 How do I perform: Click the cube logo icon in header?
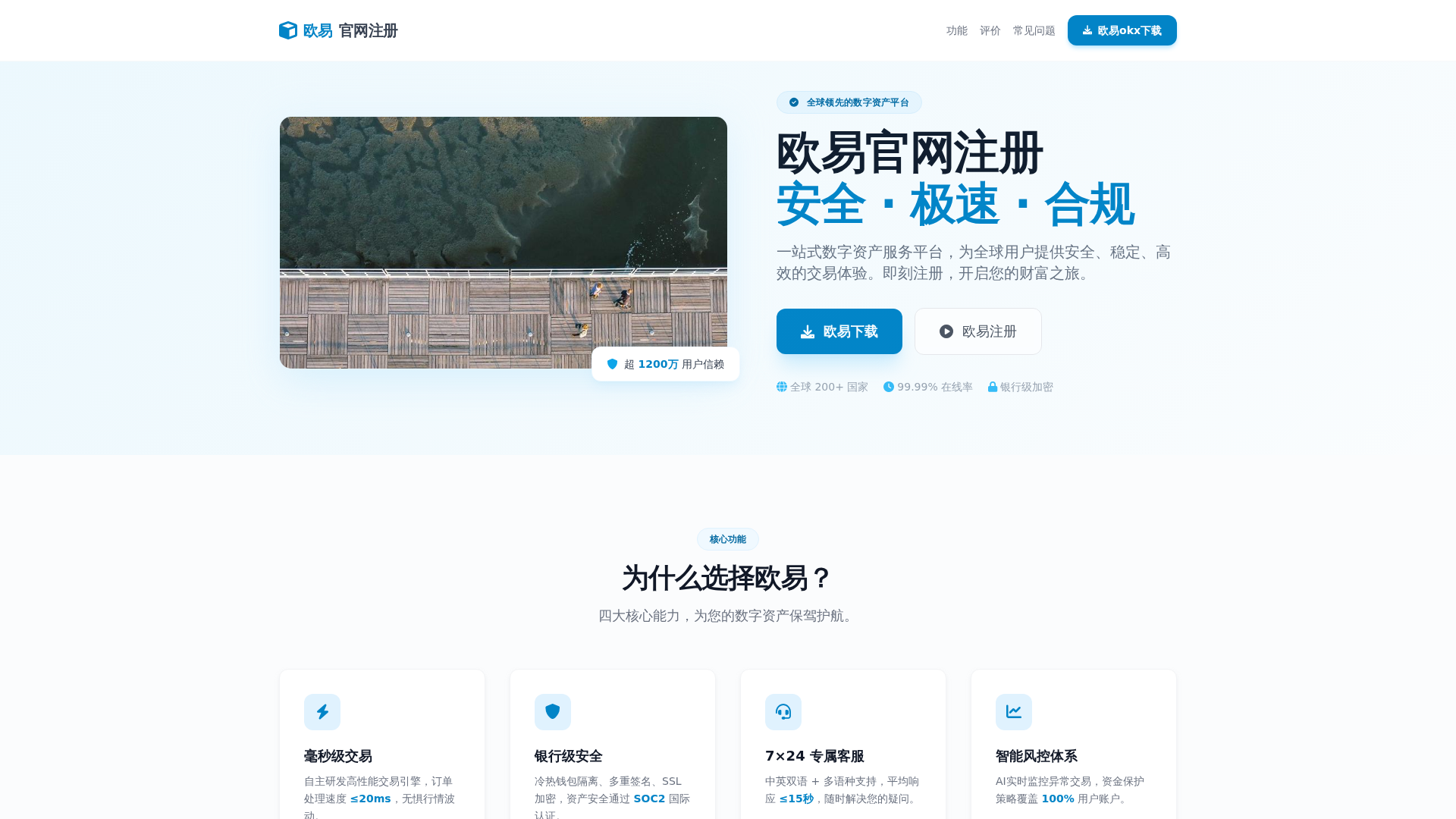point(288,30)
